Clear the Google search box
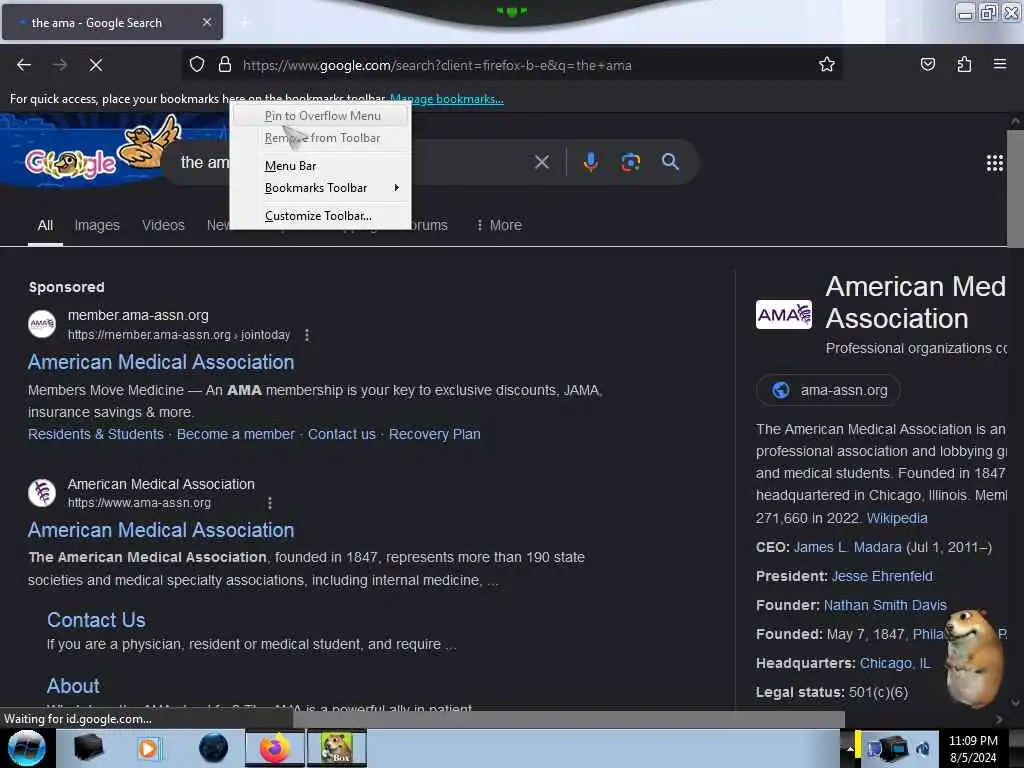1024x768 pixels. point(541,162)
